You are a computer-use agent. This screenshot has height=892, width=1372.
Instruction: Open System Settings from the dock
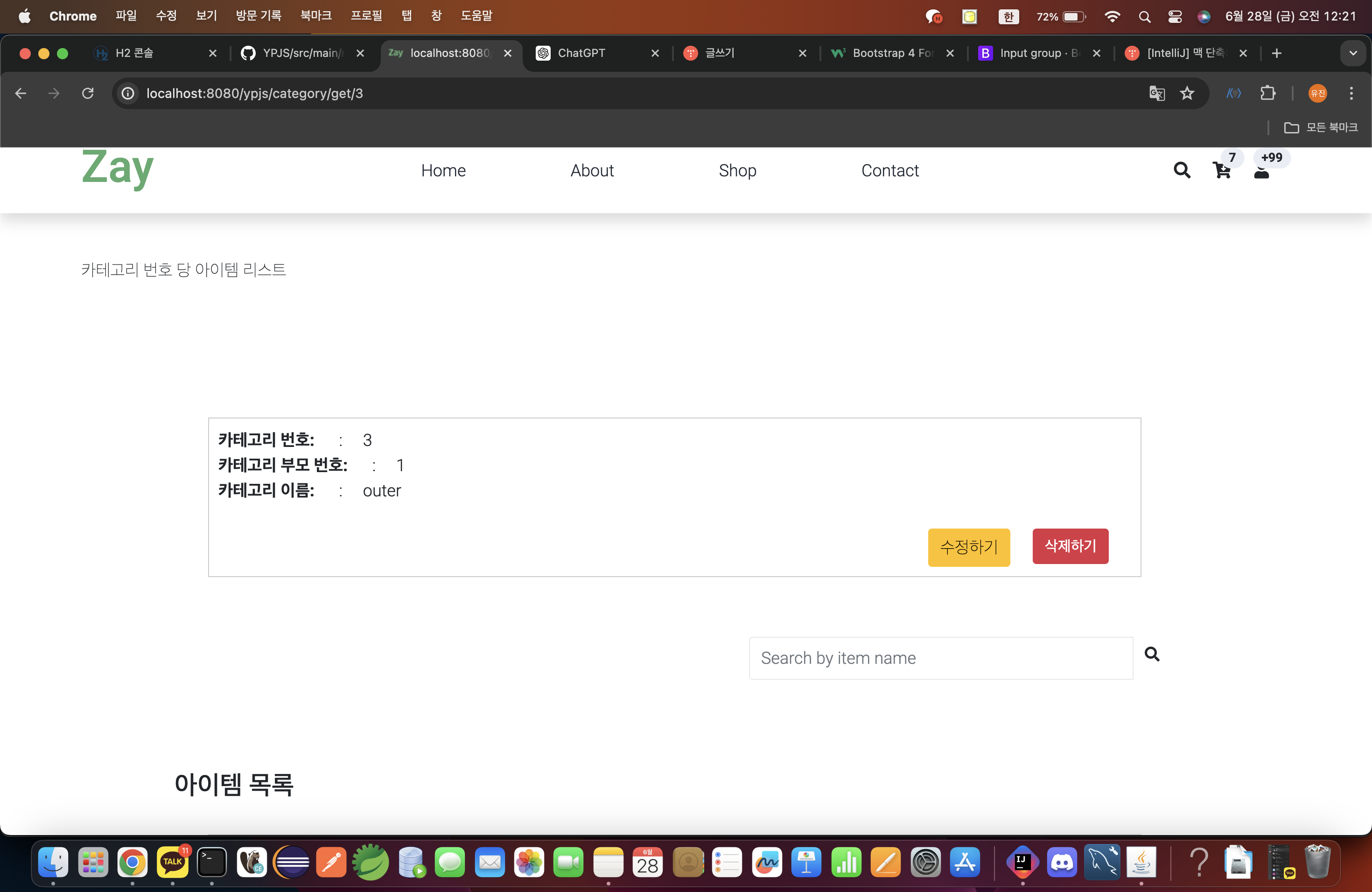click(925, 862)
